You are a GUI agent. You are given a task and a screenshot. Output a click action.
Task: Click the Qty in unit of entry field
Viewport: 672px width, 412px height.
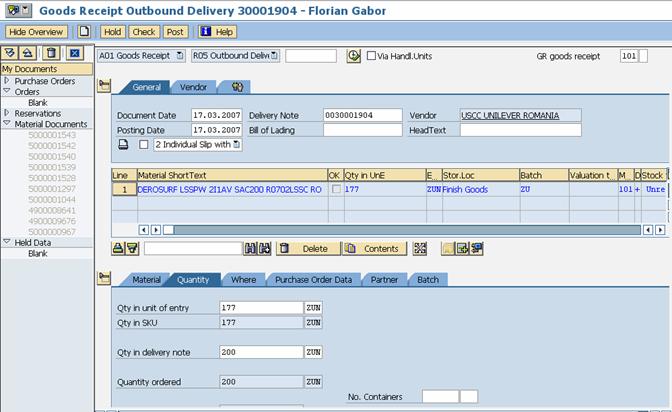pyautogui.click(x=260, y=308)
